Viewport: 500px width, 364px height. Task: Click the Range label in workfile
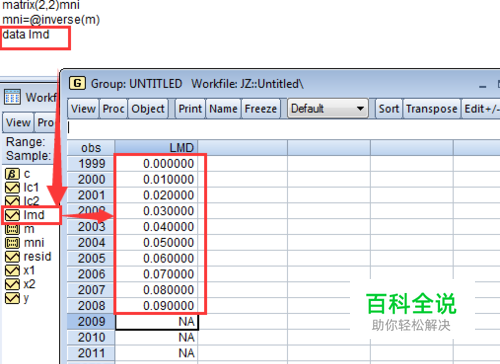(x=26, y=142)
